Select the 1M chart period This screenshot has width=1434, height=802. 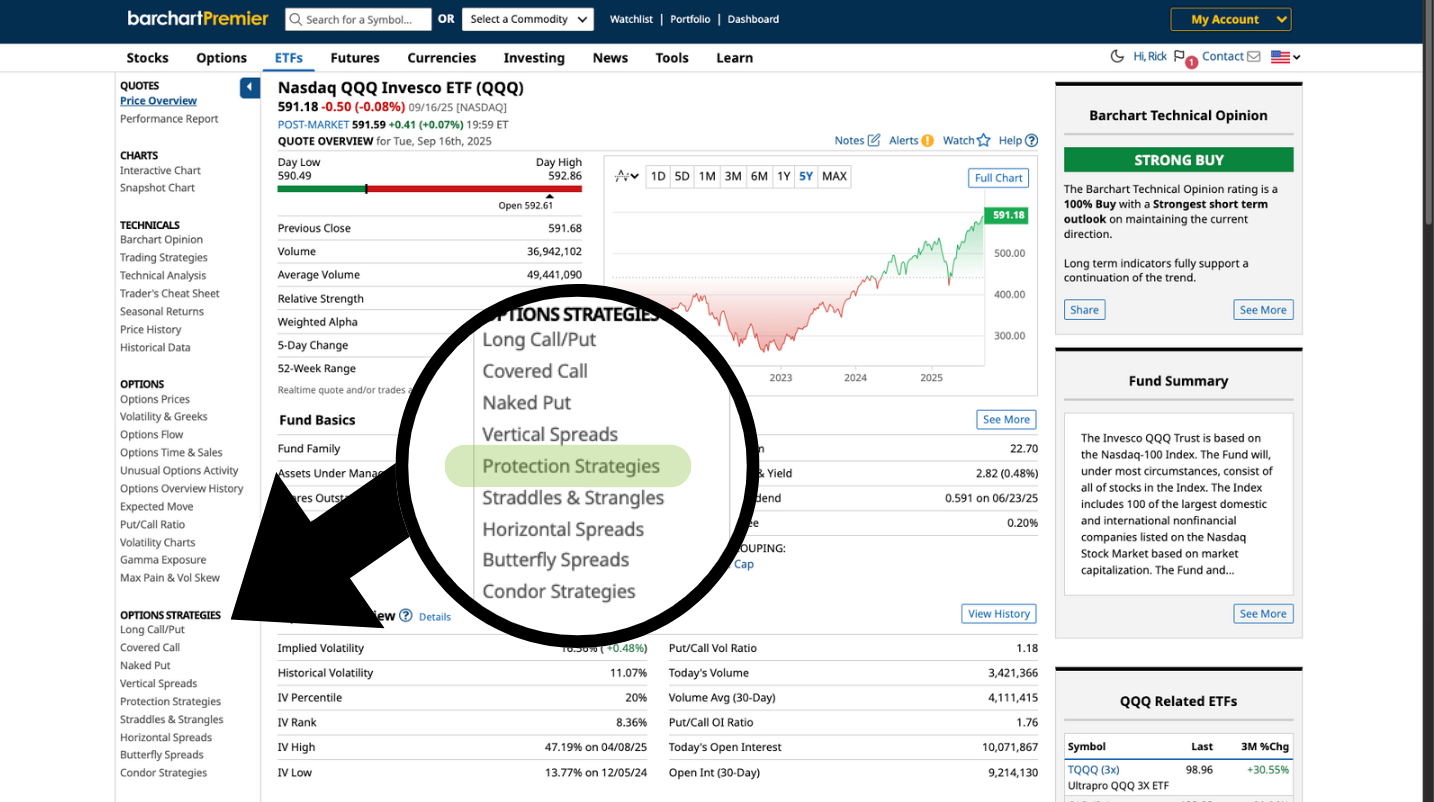point(707,177)
